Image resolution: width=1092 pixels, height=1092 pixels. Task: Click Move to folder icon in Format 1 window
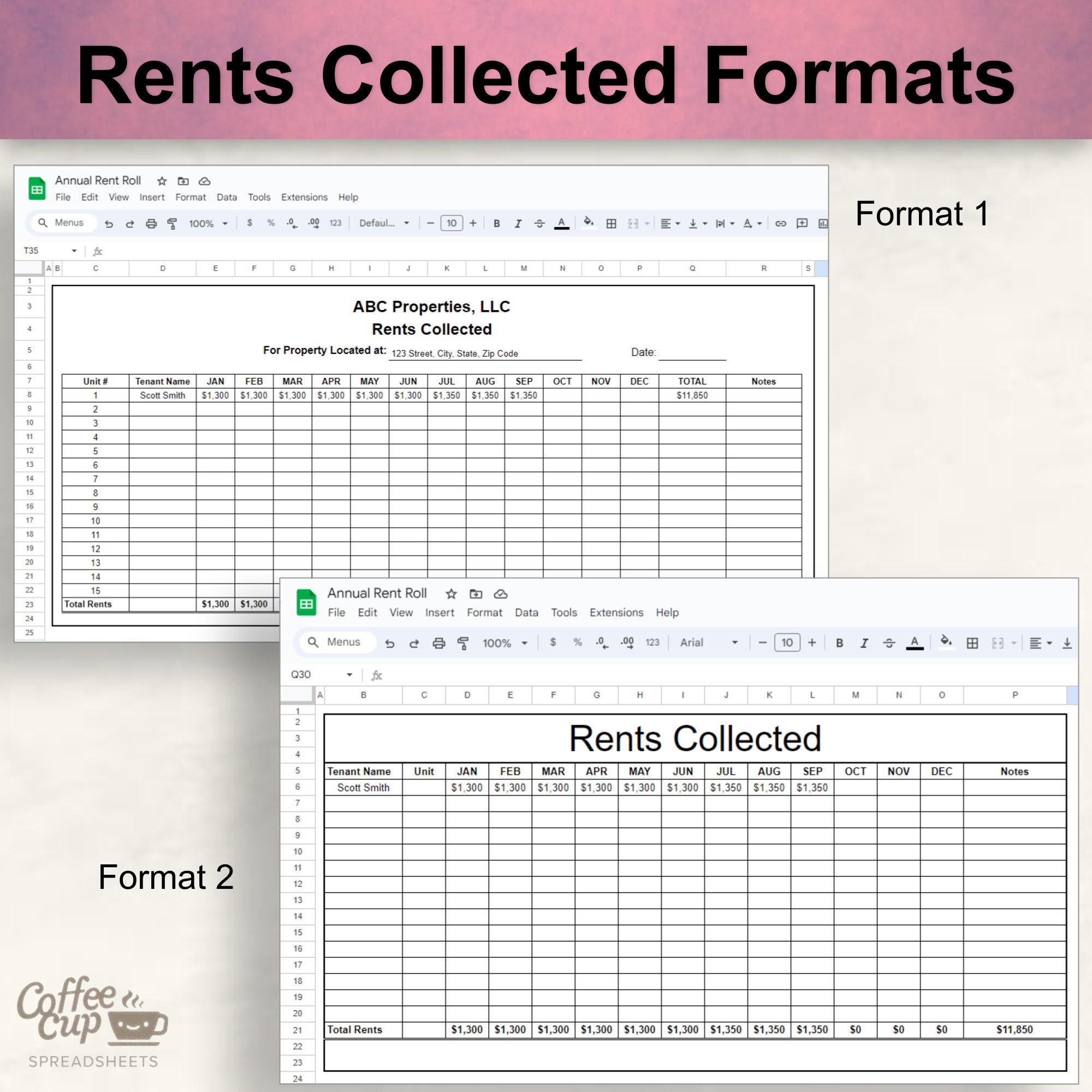point(183,181)
